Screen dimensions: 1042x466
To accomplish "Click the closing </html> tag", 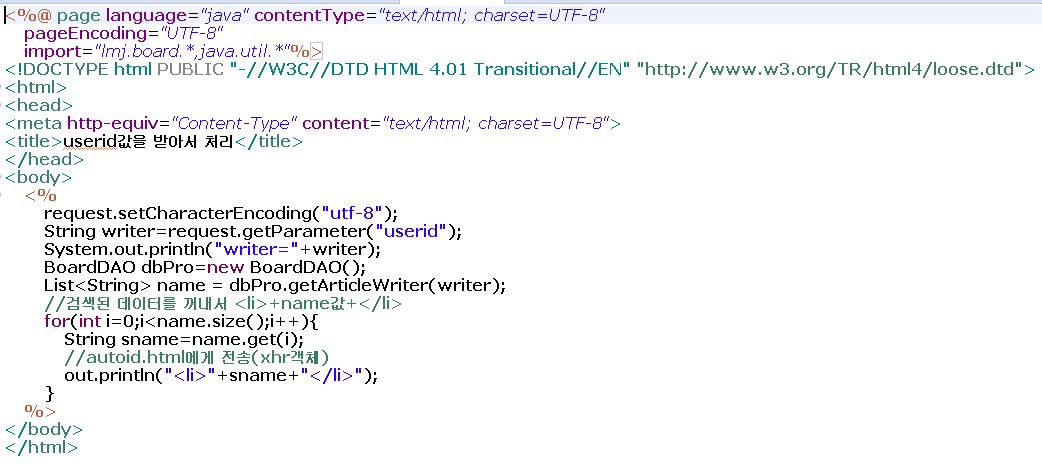I will coord(42,447).
